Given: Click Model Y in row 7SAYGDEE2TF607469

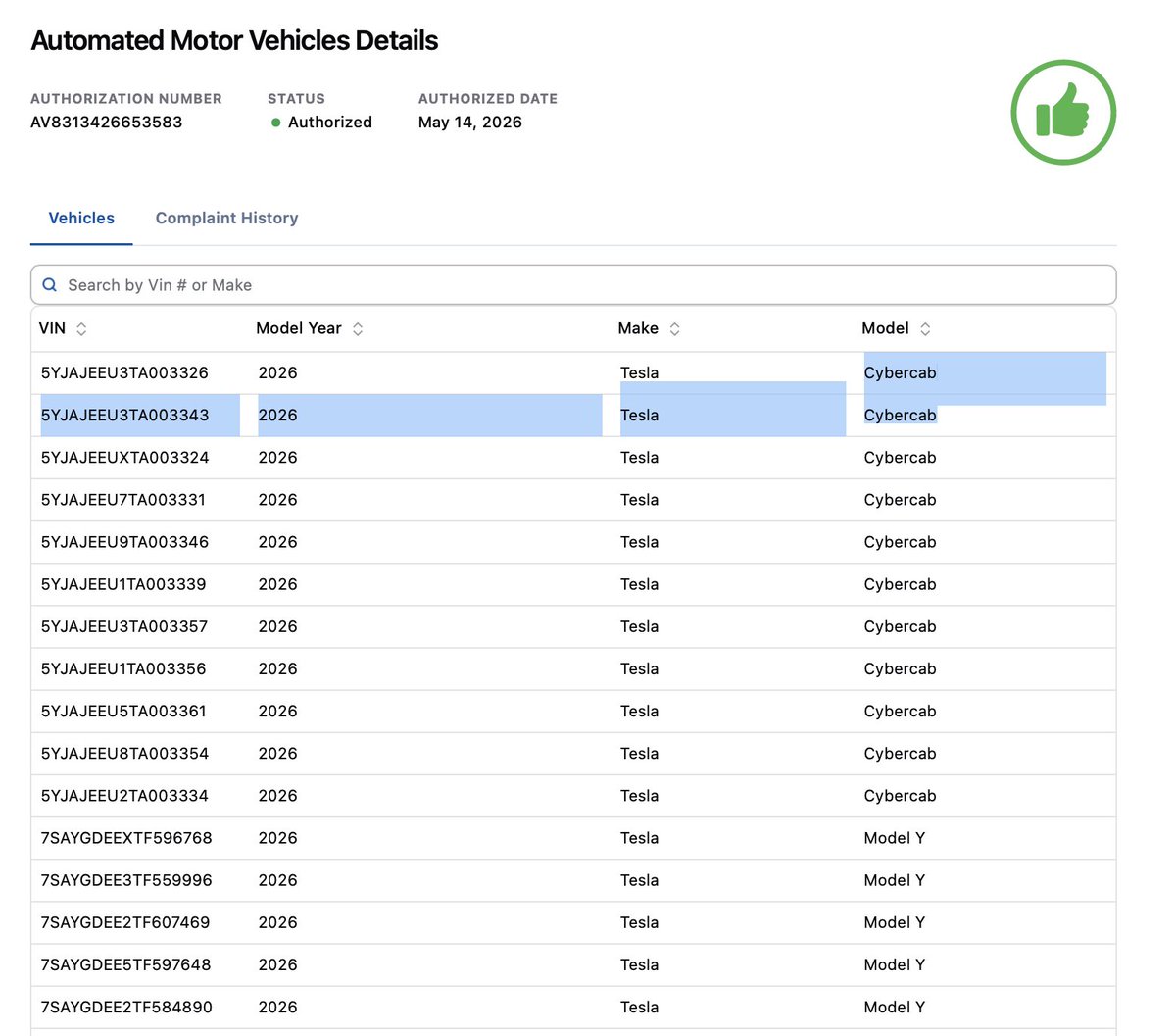Looking at the screenshot, I should (x=894, y=922).
